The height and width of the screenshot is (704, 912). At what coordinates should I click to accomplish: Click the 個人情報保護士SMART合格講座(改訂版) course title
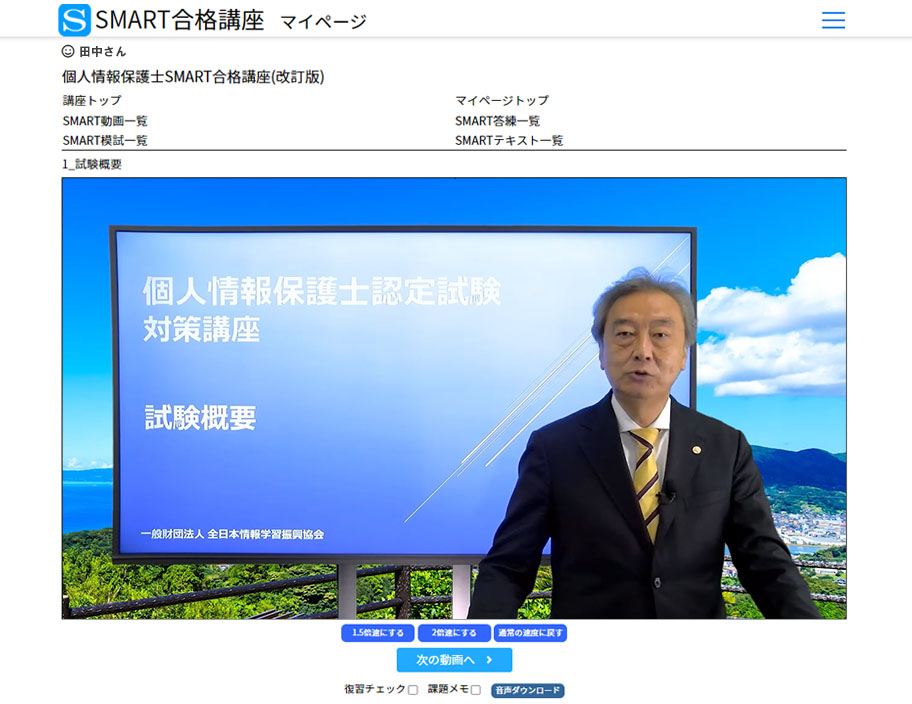point(193,77)
